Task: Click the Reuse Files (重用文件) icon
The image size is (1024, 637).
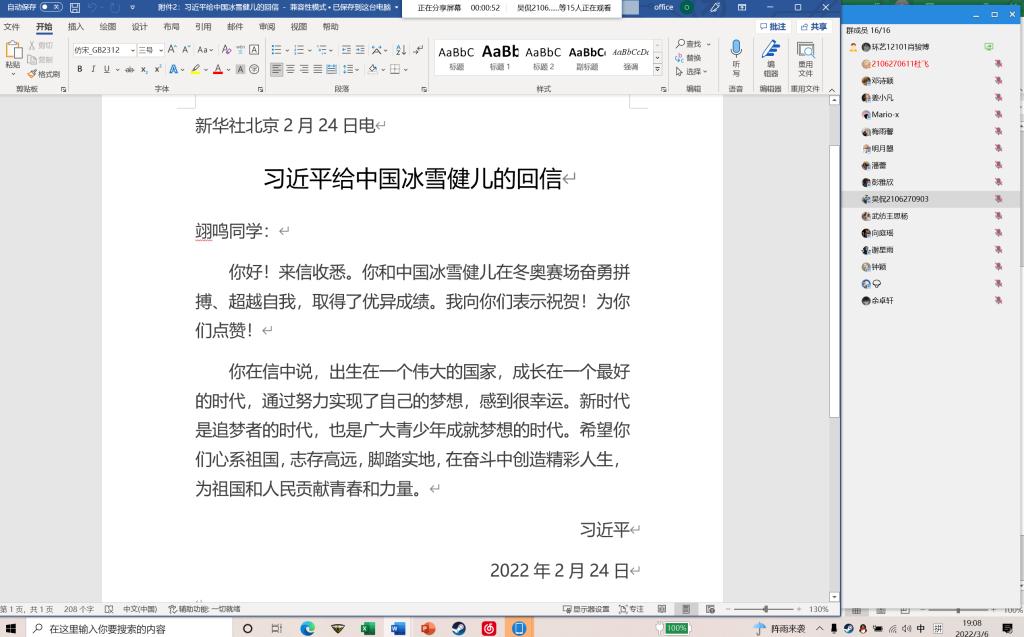Action: [805, 58]
